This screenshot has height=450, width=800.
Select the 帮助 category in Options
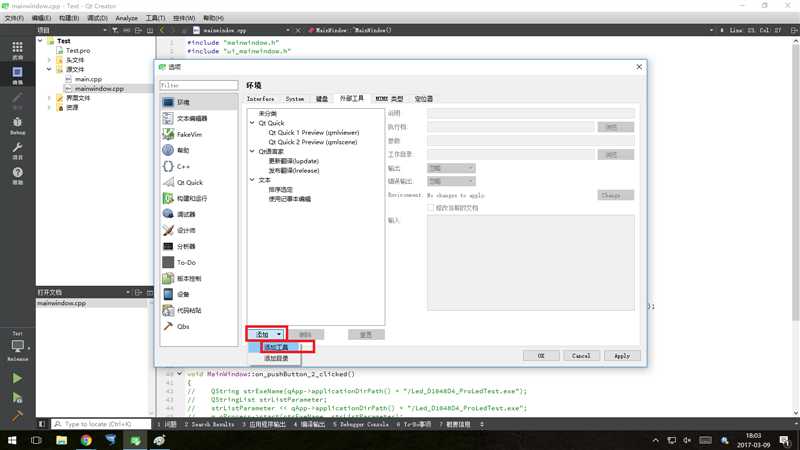(198, 150)
